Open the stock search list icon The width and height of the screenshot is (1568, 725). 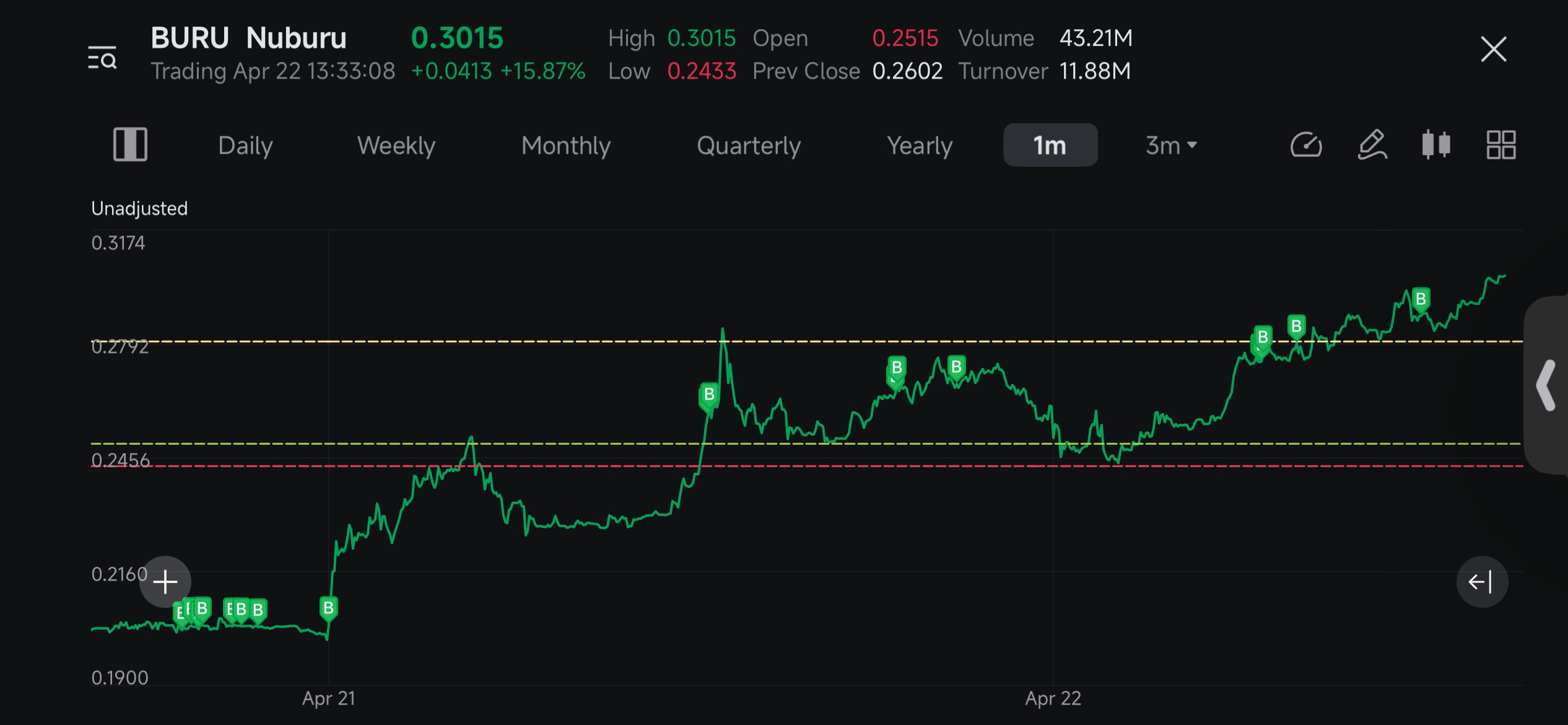point(102,58)
